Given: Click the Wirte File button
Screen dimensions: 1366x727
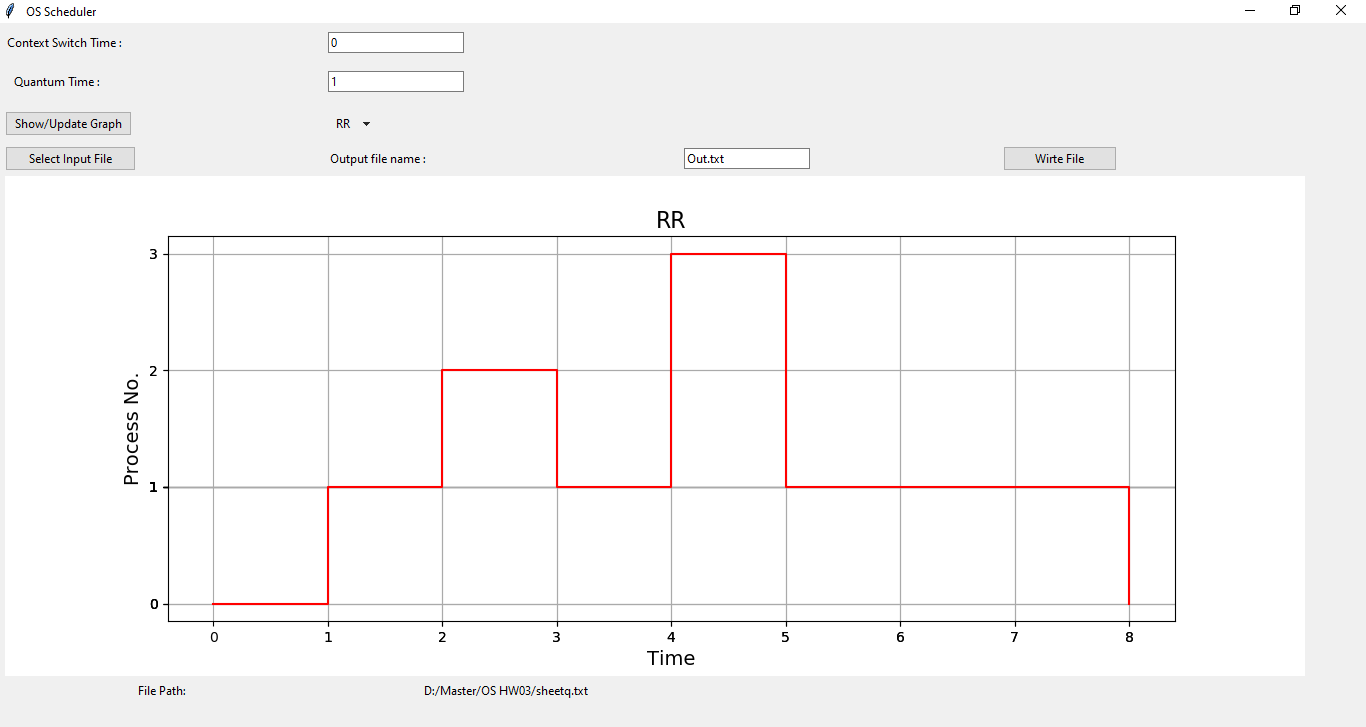Looking at the screenshot, I should 1060,158.
